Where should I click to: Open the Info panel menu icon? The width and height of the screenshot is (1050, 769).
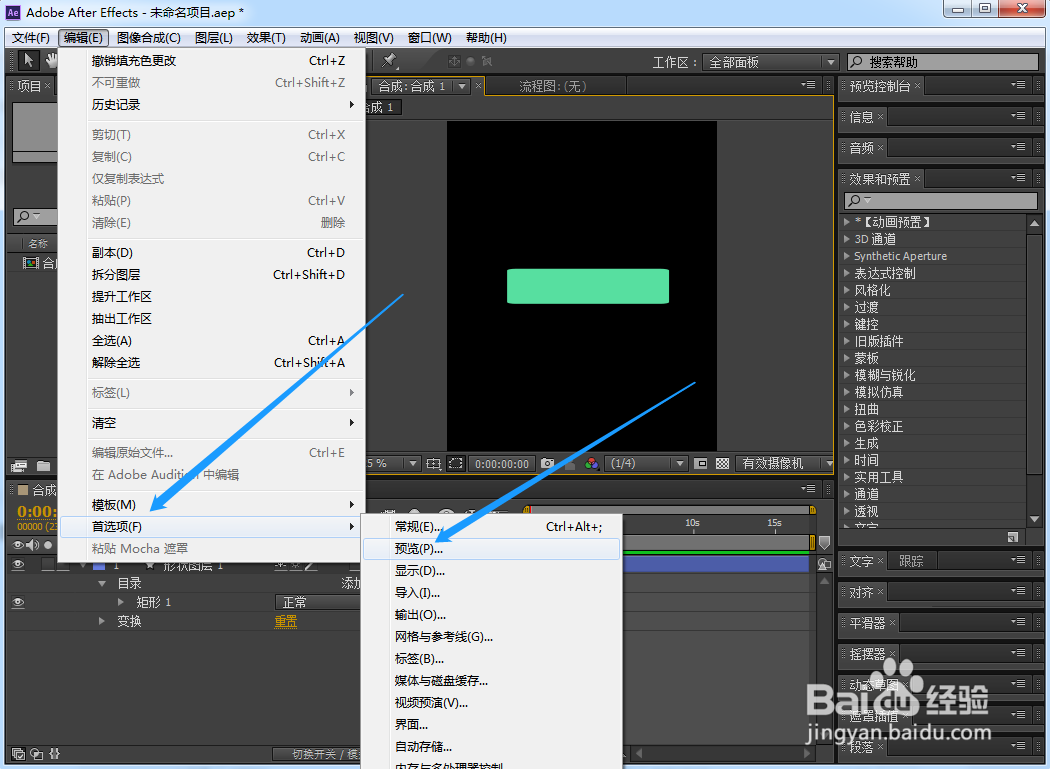(1018, 116)
